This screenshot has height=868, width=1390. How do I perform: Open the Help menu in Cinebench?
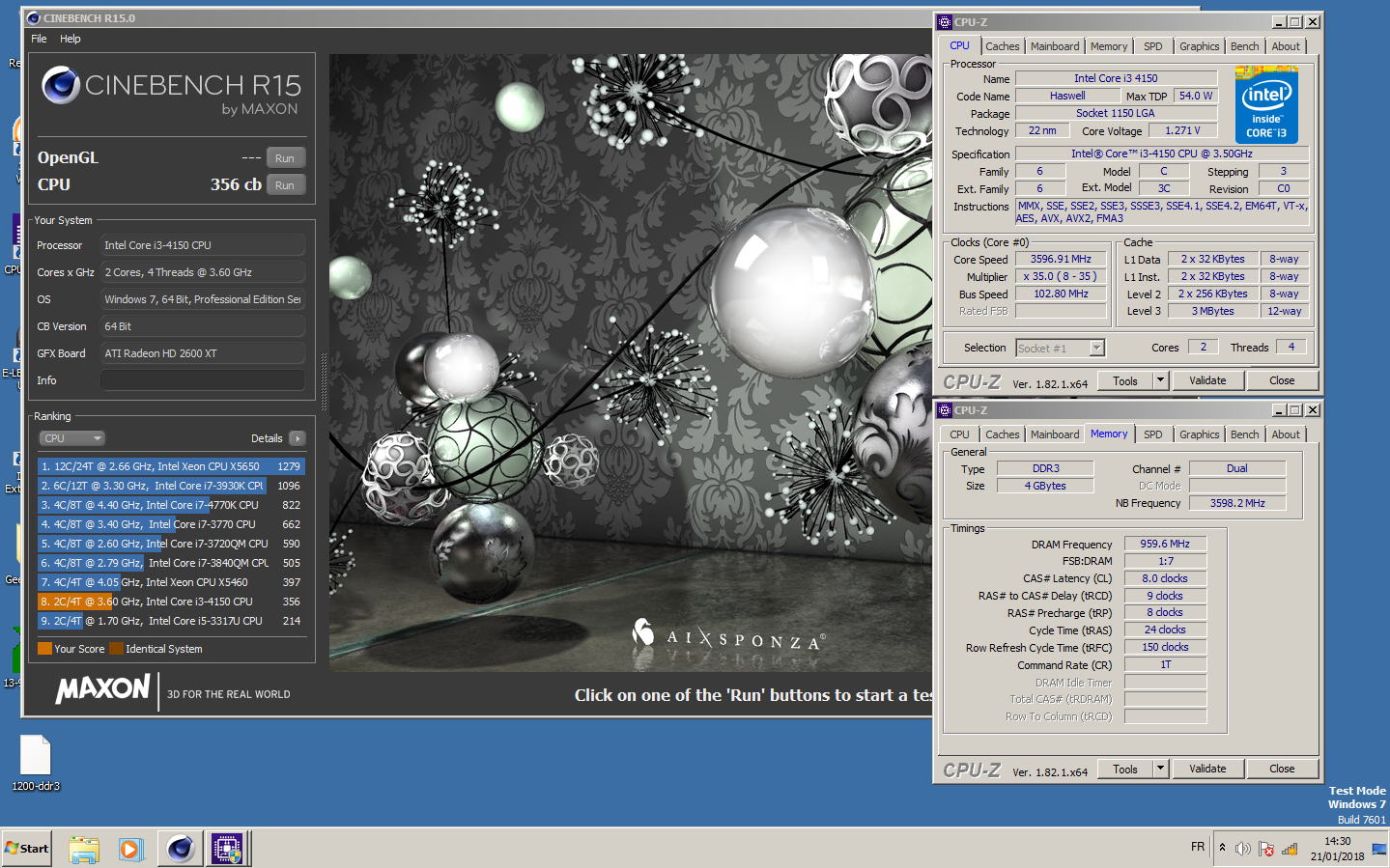point(71,39)
